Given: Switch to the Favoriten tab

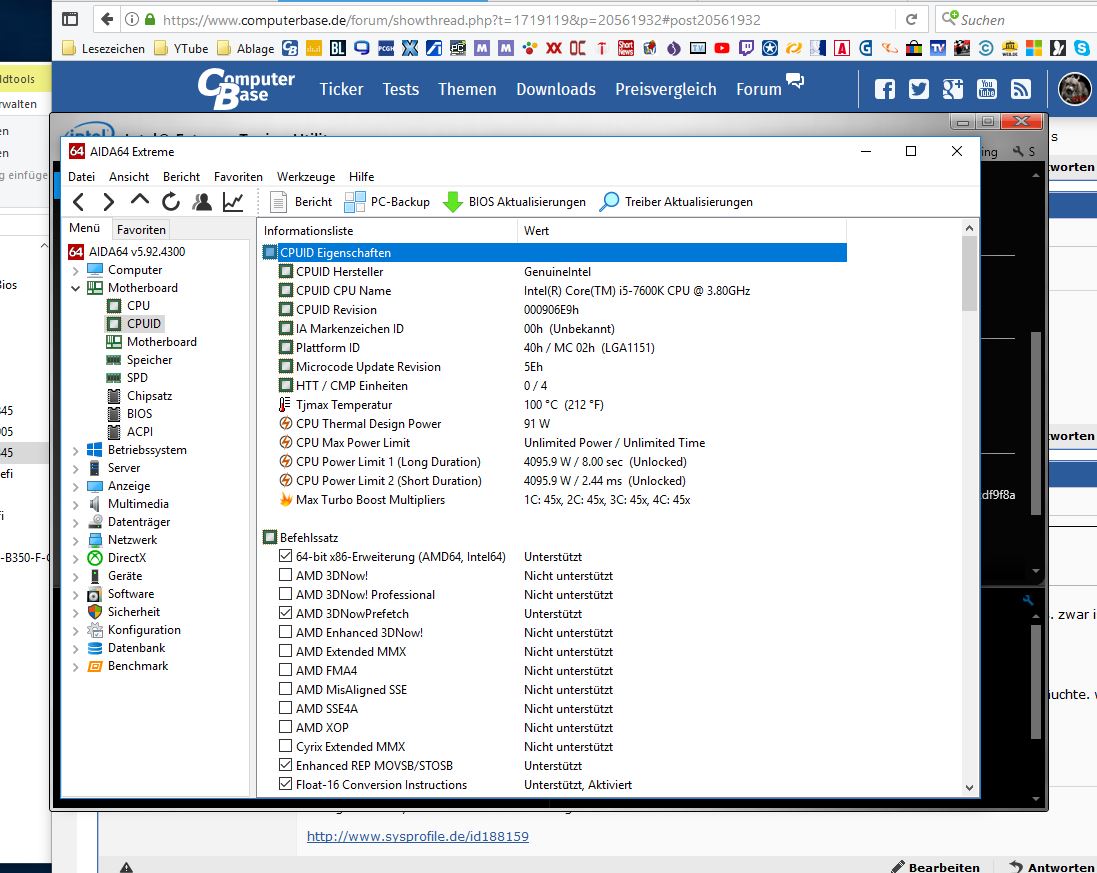Looking at the screenshot, I should [x=141, y=229].
